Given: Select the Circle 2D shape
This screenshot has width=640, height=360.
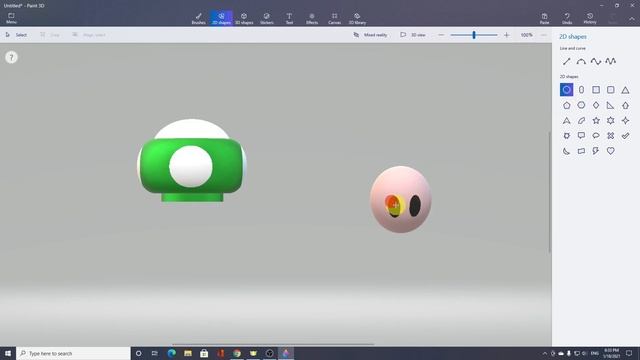Looking at the screenshot, I should click(567, 90).
